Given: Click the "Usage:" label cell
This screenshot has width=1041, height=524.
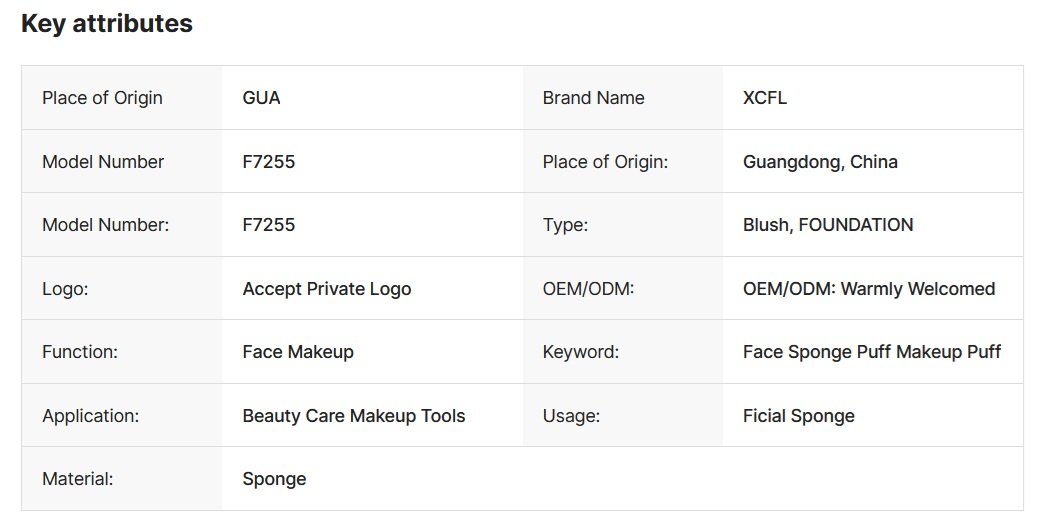Looking at the screenshot, I should 571,416.
